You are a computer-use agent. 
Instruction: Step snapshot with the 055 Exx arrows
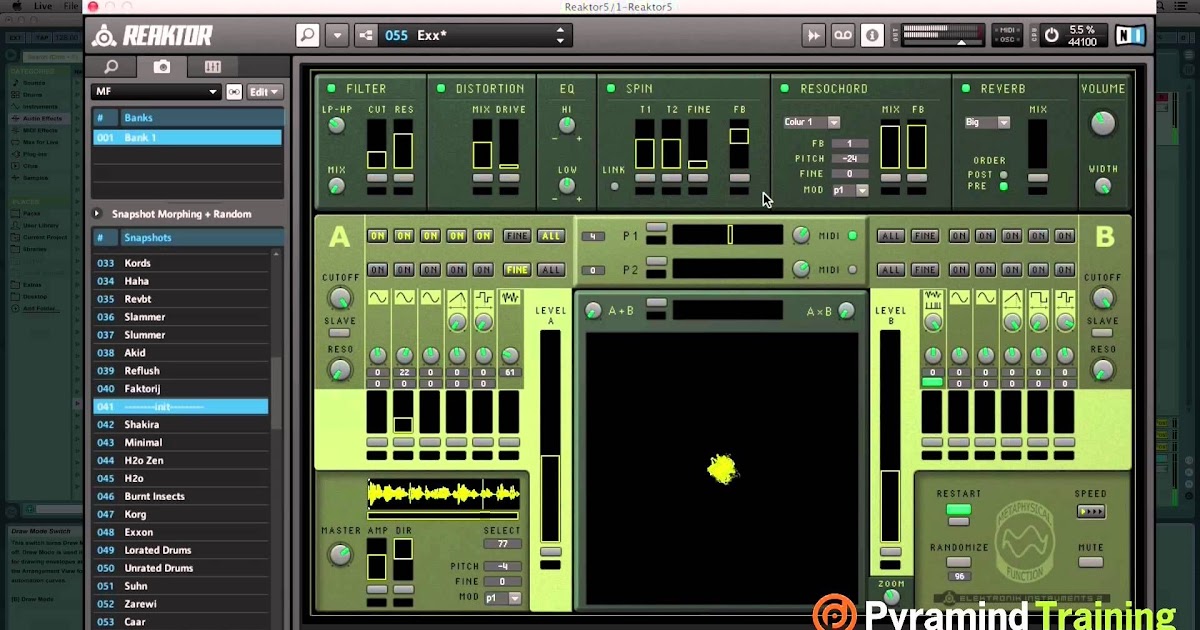[560, 35]
